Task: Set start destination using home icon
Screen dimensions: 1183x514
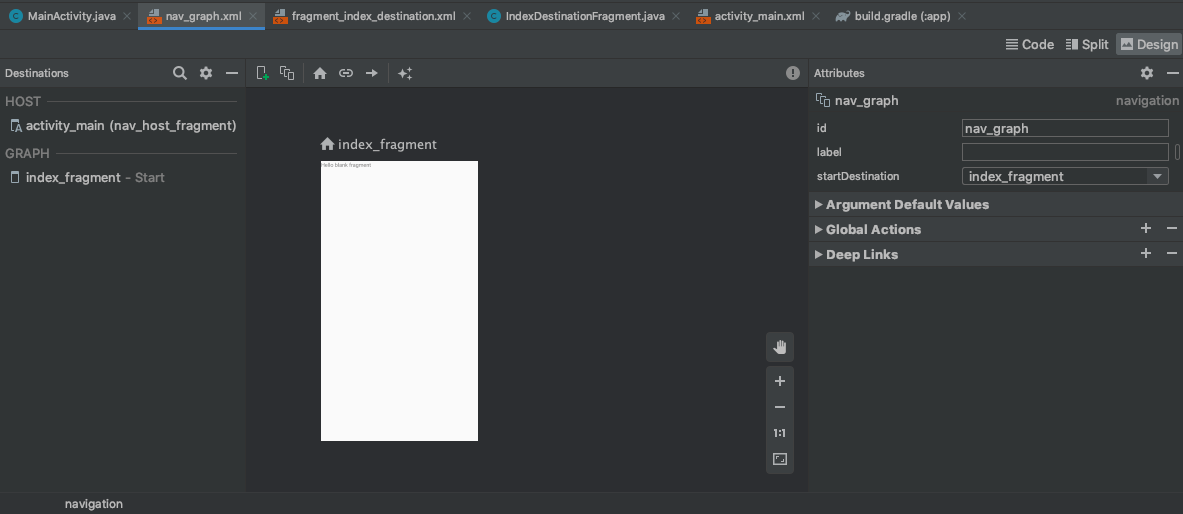Action: pyautogui.click(x=320, y=73)
